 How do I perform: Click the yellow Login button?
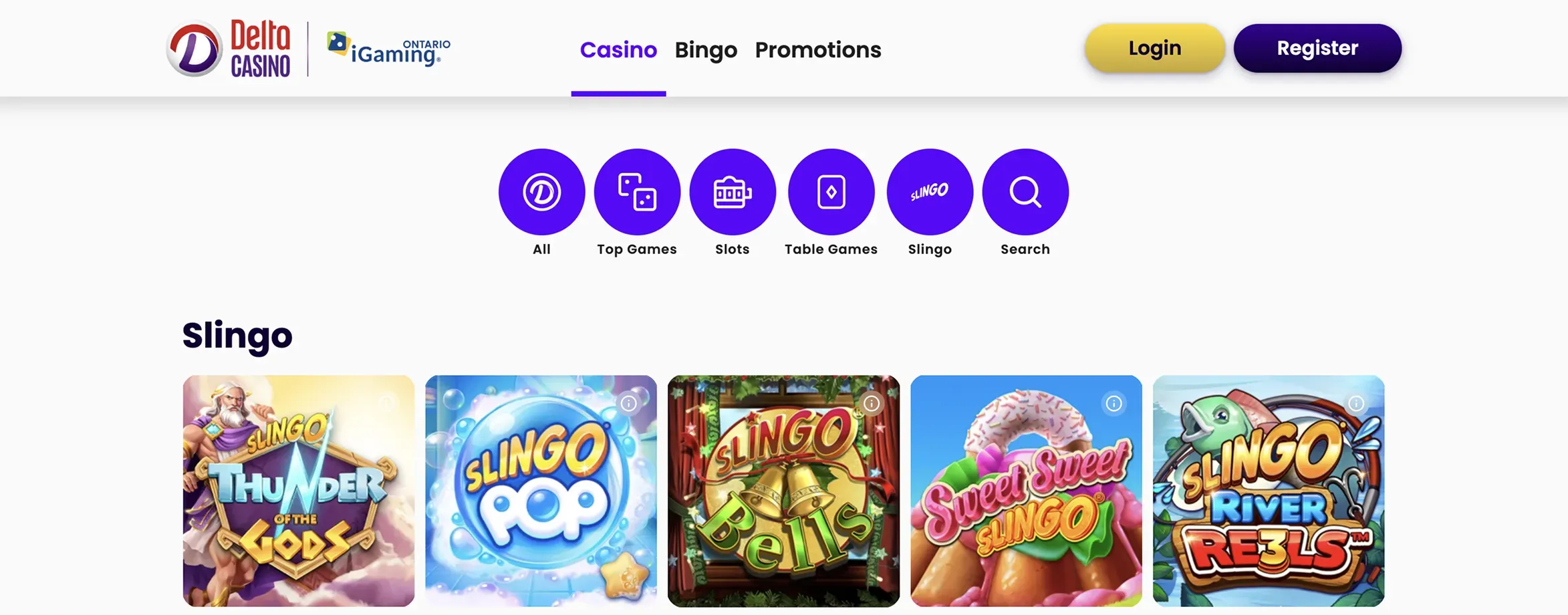(1154, 48)
